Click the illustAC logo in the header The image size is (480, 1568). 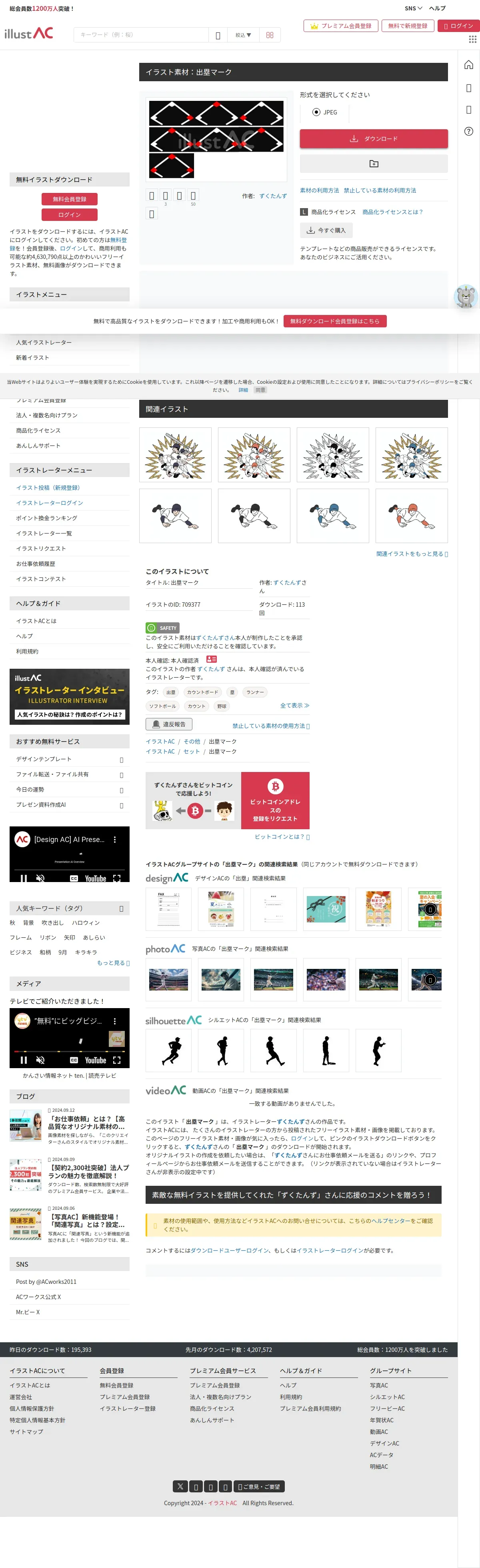(x=28, y=34)
